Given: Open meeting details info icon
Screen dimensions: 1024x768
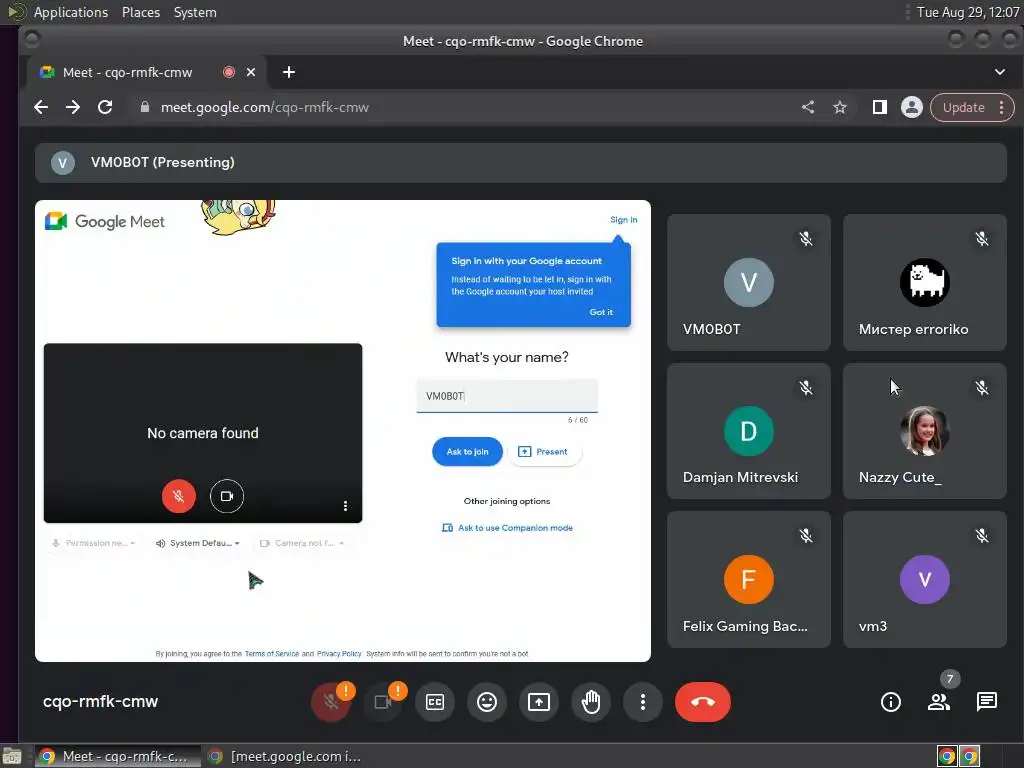Looking at the screenshot, I should pos(891,702).
